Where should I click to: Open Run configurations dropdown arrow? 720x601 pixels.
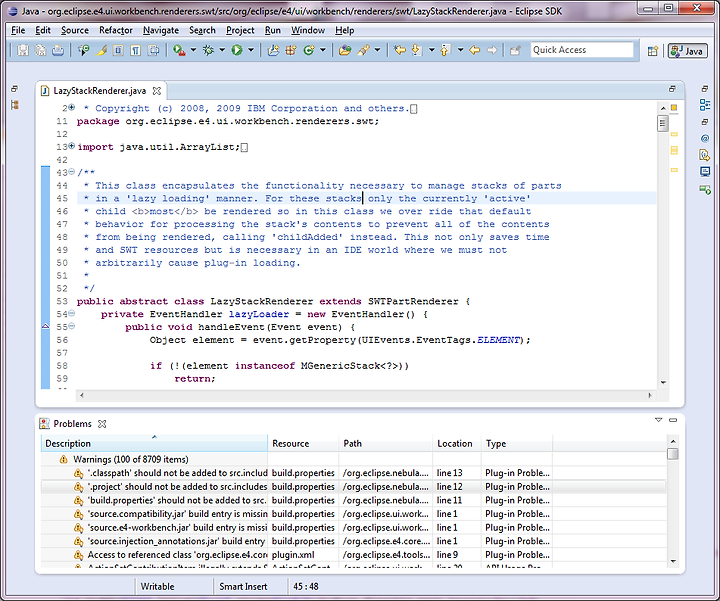click(x=251, y=50)
